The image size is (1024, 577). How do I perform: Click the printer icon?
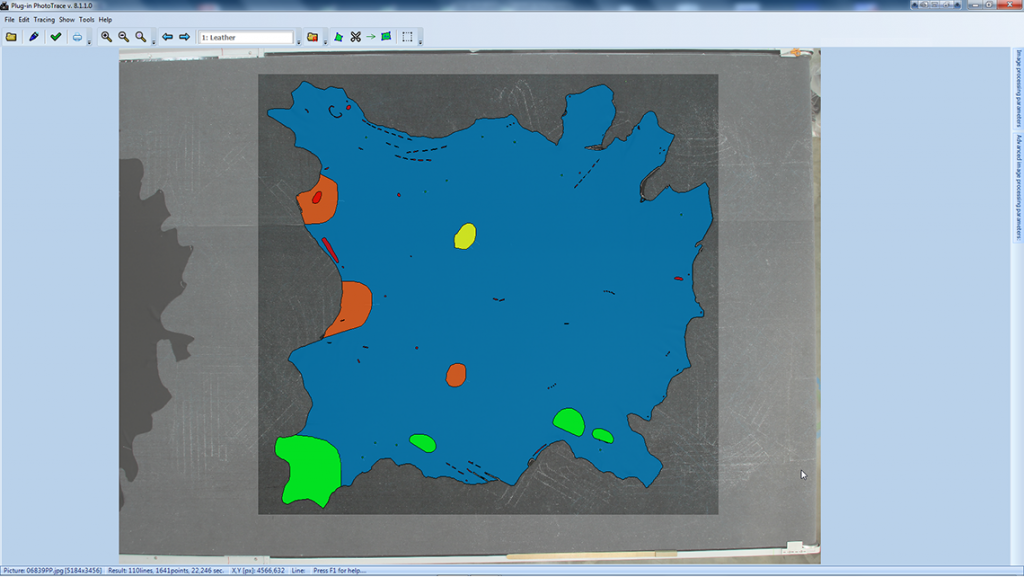click(x=77, y=37)
